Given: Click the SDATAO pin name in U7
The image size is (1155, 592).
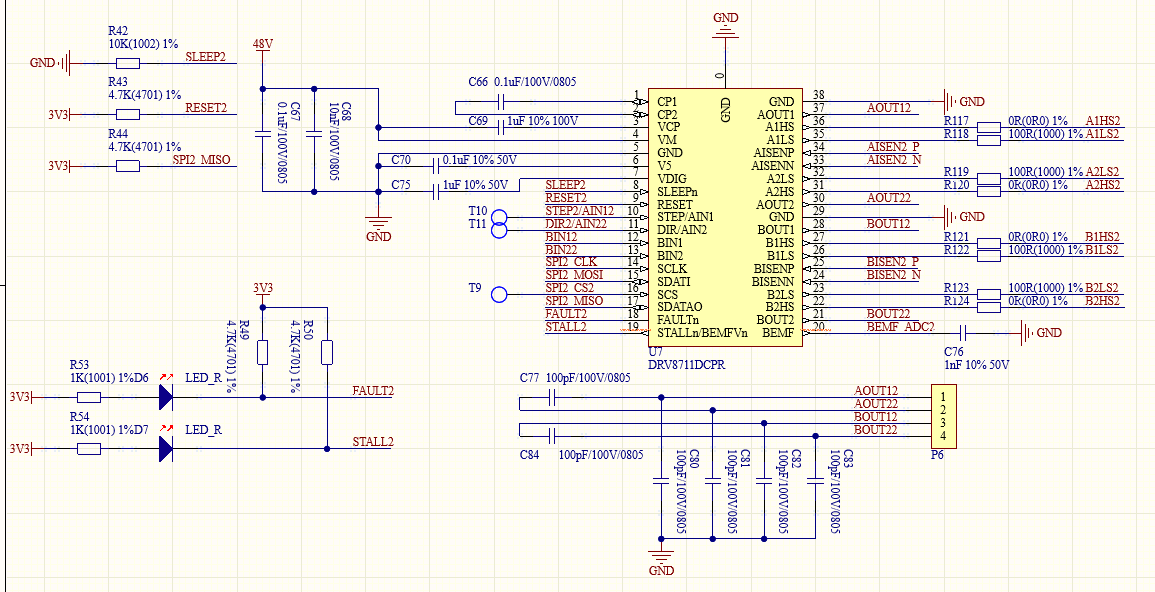Looking at the screenshot, I should [x=680, y=306].
